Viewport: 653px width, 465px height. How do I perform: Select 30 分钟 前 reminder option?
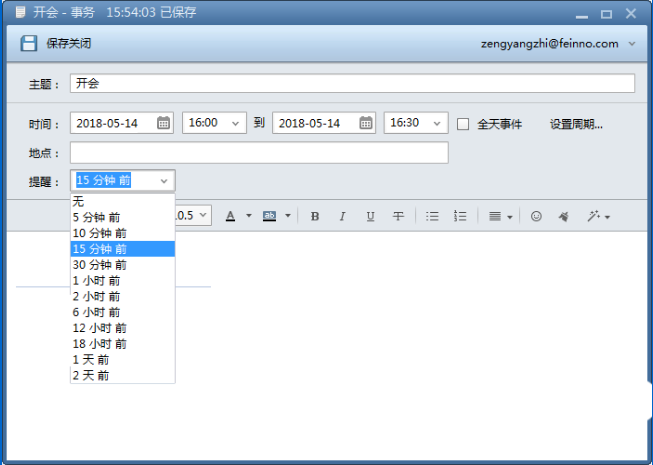pos(123,265)
